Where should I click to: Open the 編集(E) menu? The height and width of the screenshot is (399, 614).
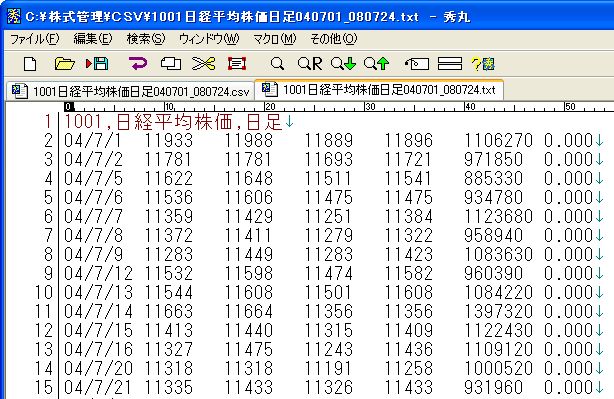point(93,39)
